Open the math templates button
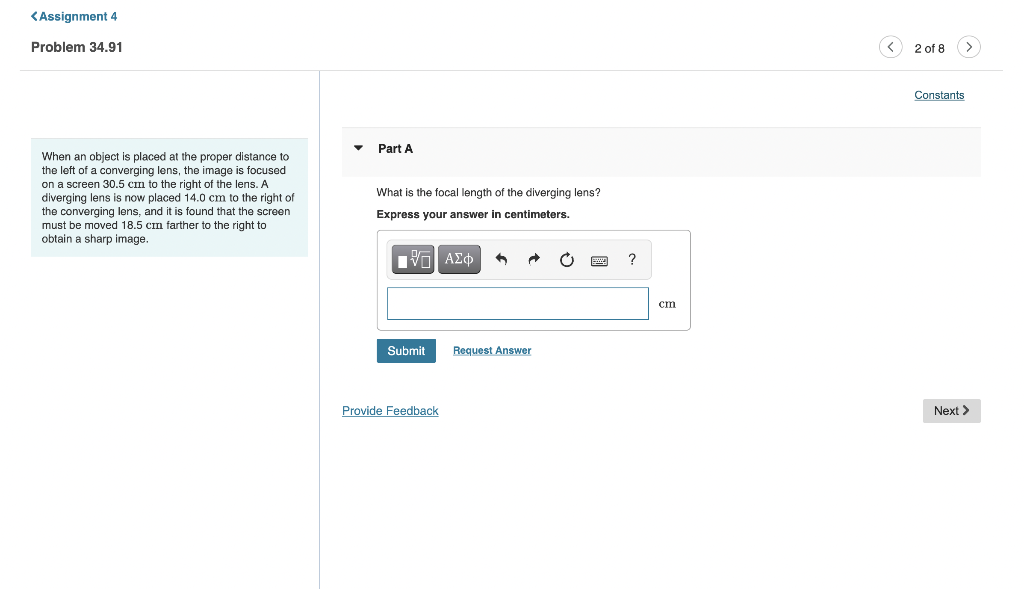This screenshot has height=589, width=1024. tap(413, 259)
